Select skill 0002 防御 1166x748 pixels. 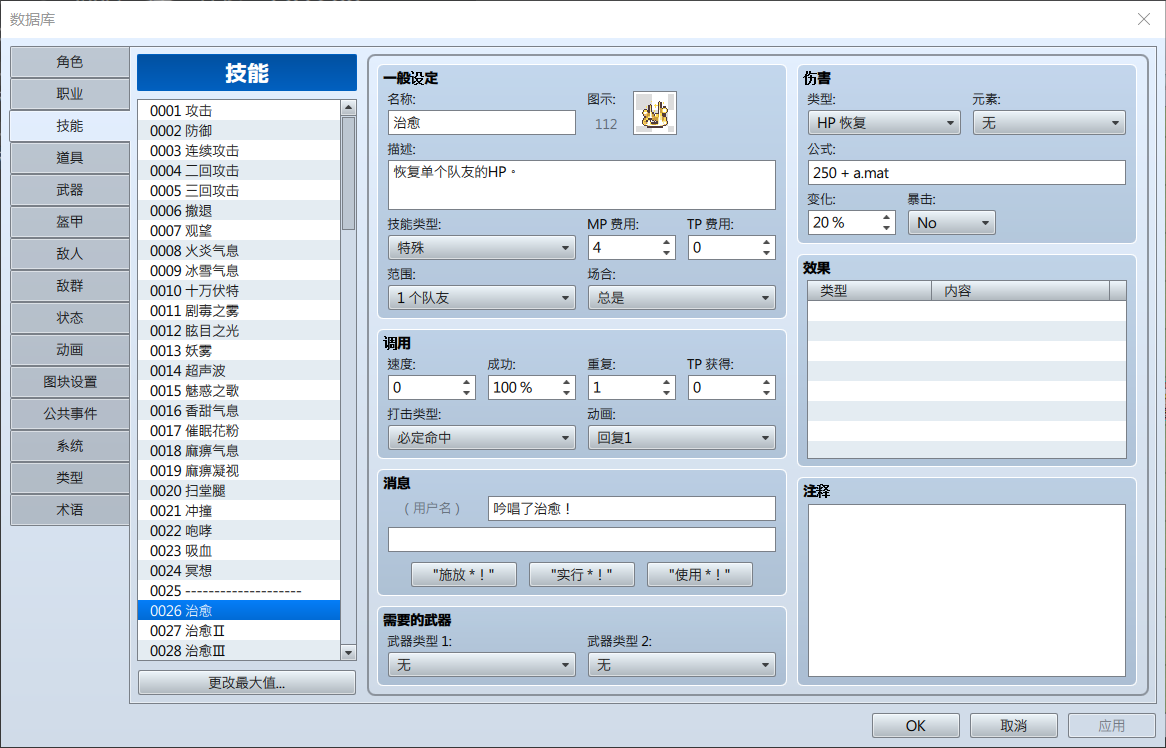click(x=239, y=131)
